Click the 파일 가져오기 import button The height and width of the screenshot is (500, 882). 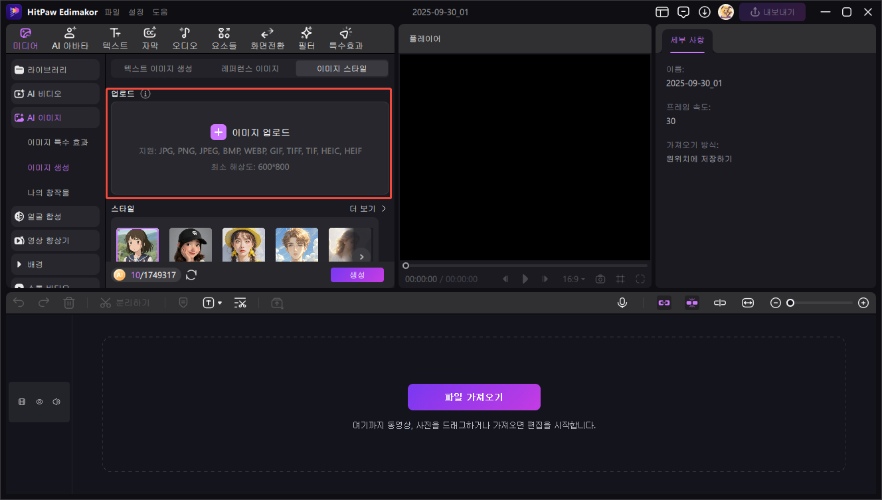click(x=474, y=397)
